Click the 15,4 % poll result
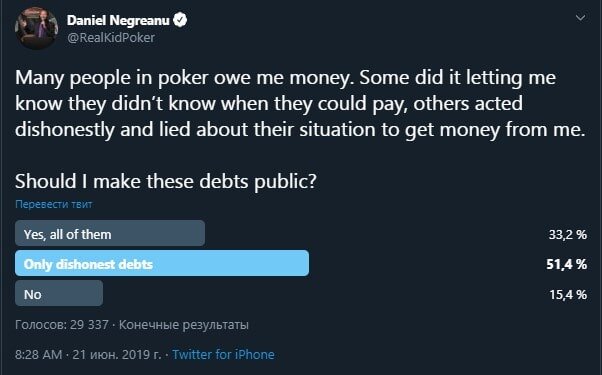Image resolution: width=602 pixels, height=375 pixels. tap(568, 294)
